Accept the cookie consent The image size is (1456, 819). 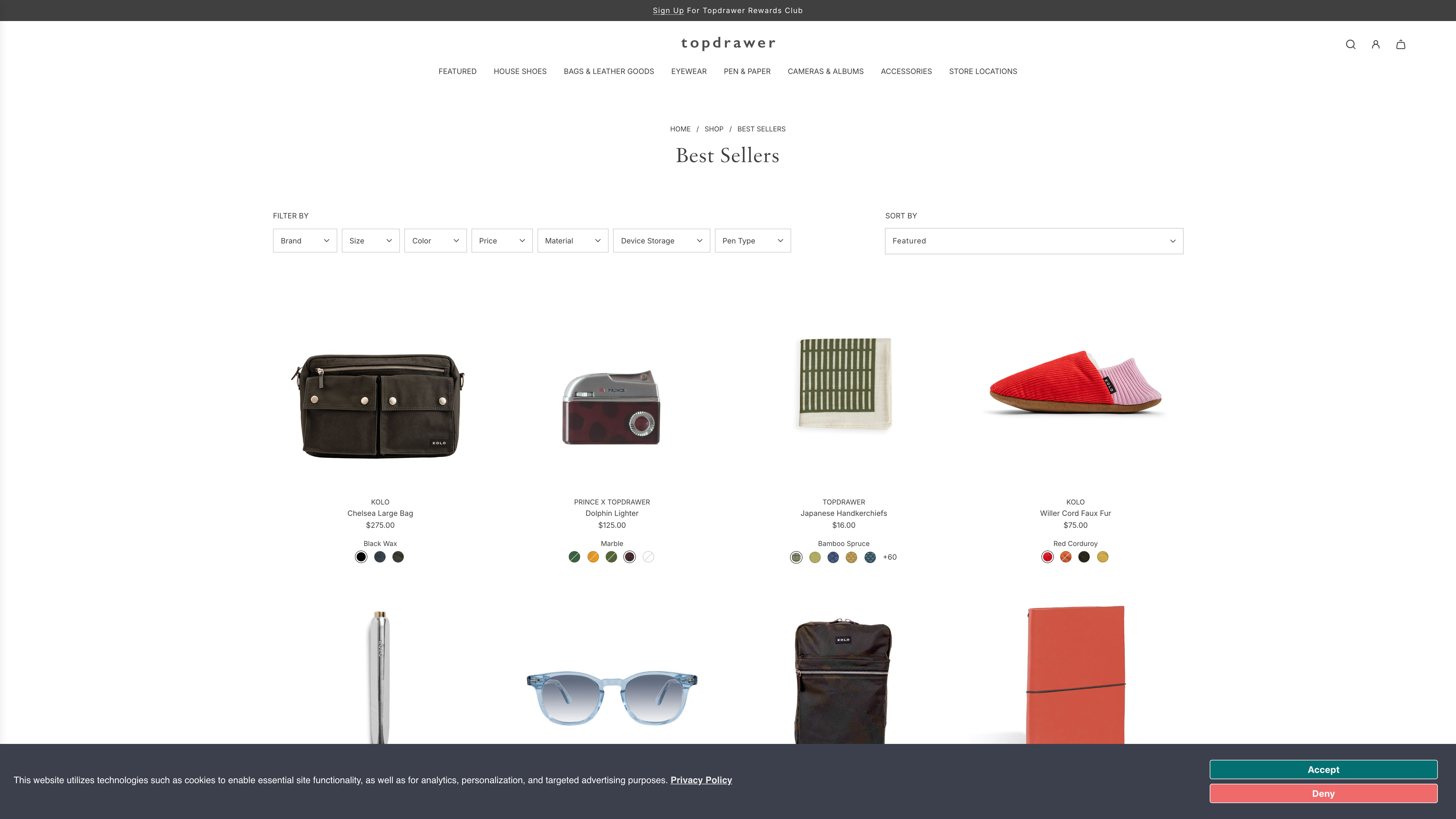pos(1323,769)
